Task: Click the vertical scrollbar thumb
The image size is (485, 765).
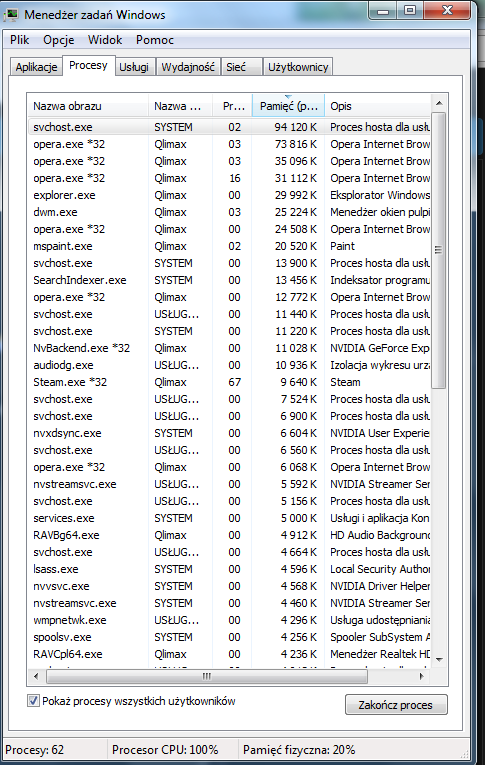Action: tap(439, 250)
